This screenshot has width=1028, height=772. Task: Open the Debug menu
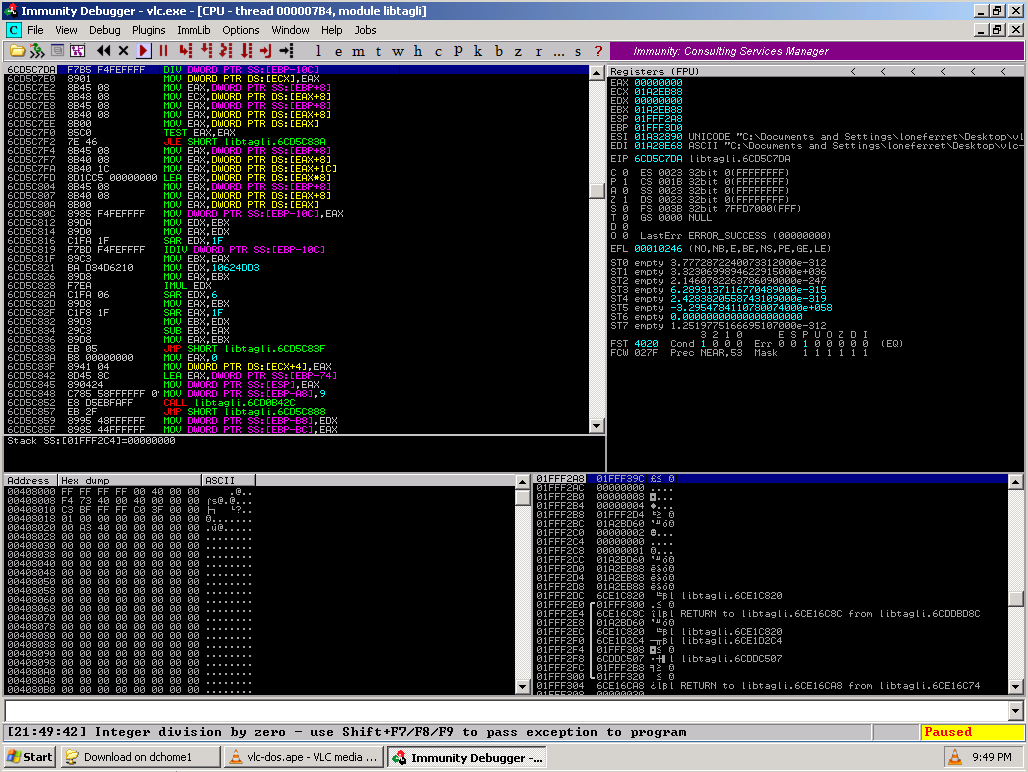click(105, 30)
